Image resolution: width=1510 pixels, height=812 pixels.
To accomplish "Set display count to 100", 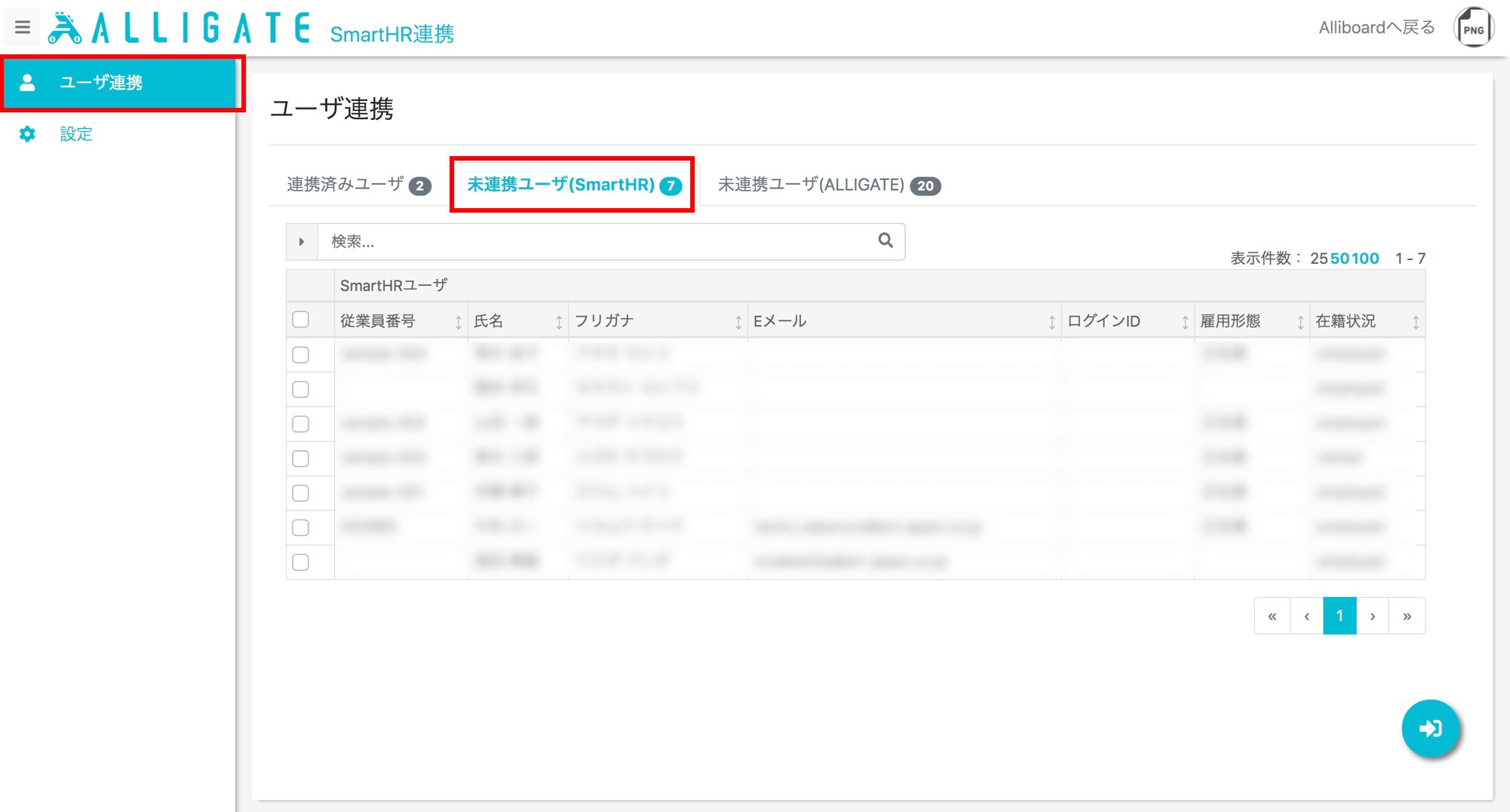I will 1365,259.
